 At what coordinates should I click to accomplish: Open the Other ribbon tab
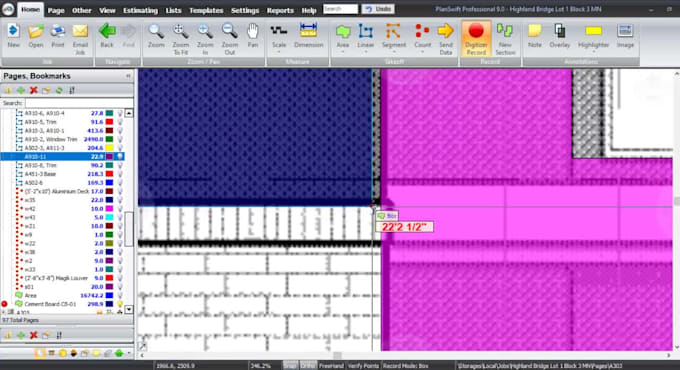click(82, 10)
